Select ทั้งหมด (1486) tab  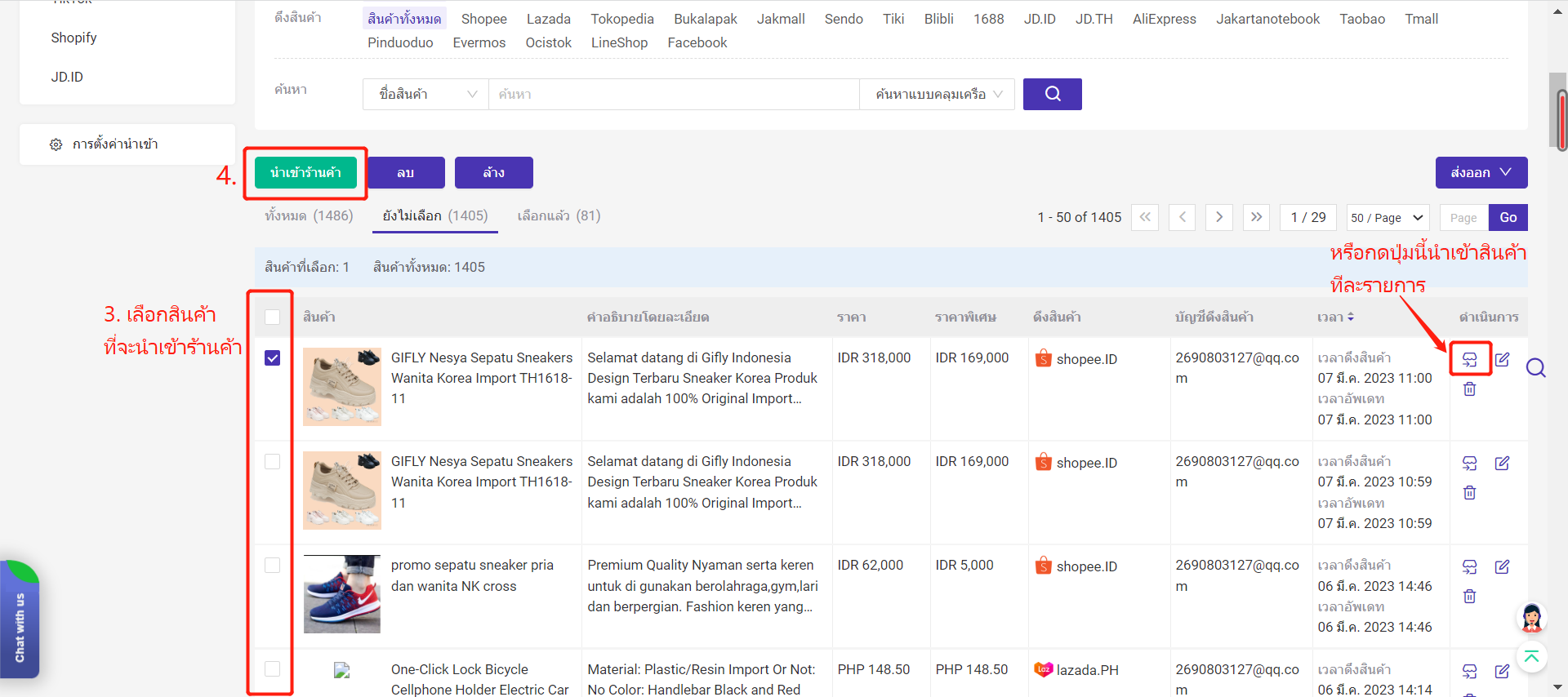(x=309, y=215)
